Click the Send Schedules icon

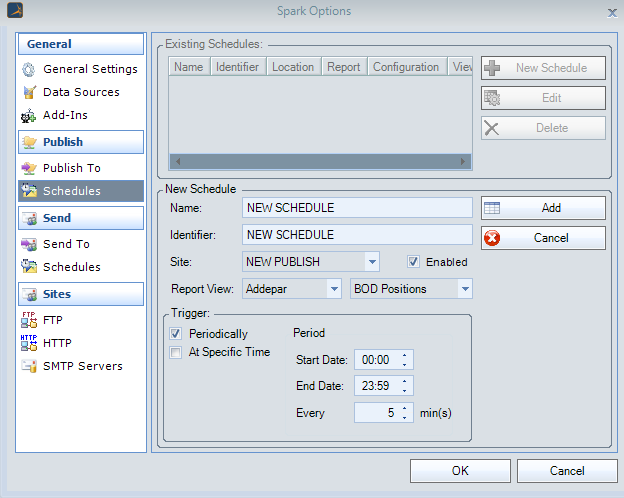[x=29, y=266]
